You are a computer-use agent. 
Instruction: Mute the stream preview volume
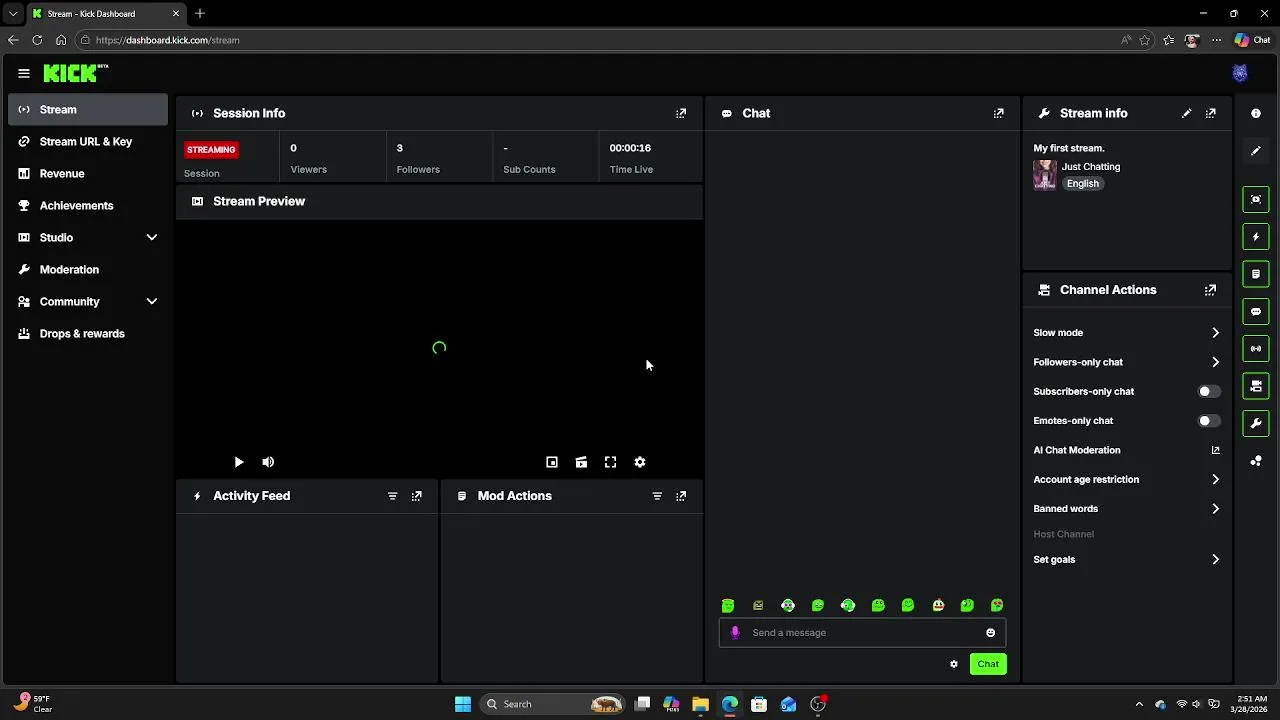[x=268, y=462]
